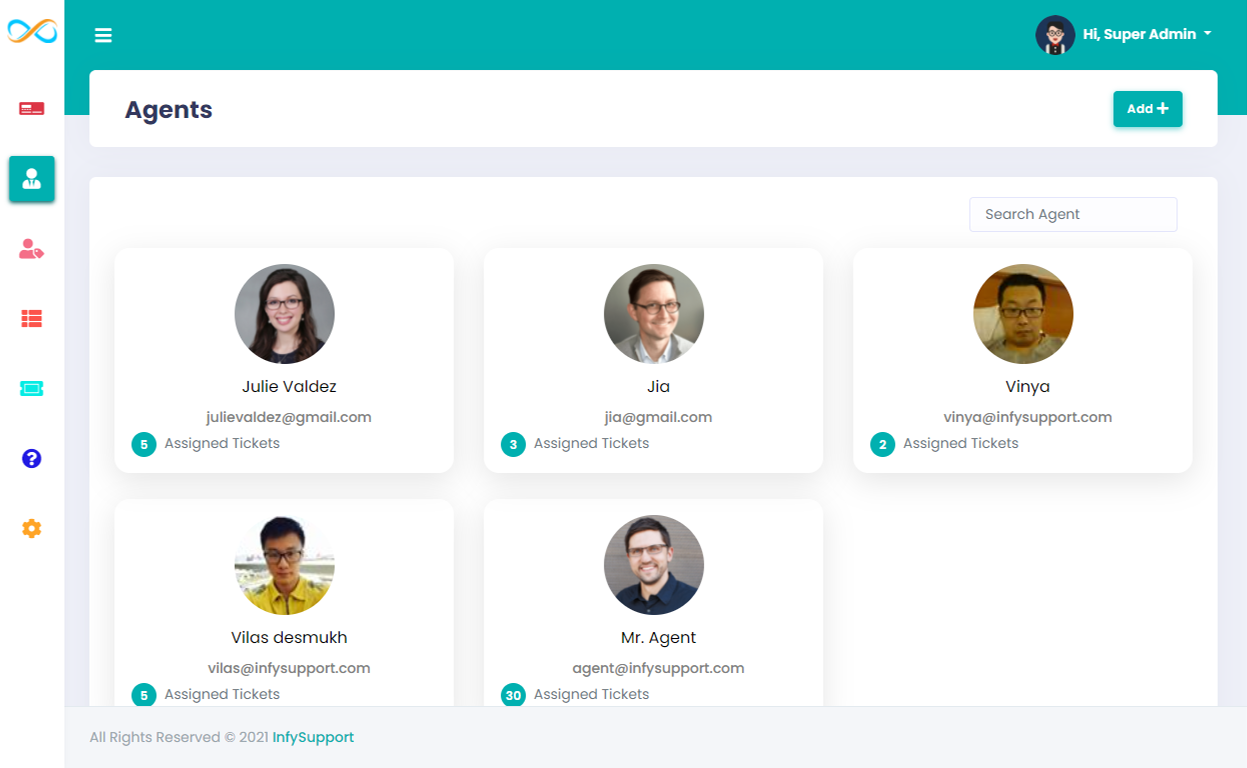The image size is (1247, 768).
Task: Click the Super Admin avatar image
Action: 1055,33
